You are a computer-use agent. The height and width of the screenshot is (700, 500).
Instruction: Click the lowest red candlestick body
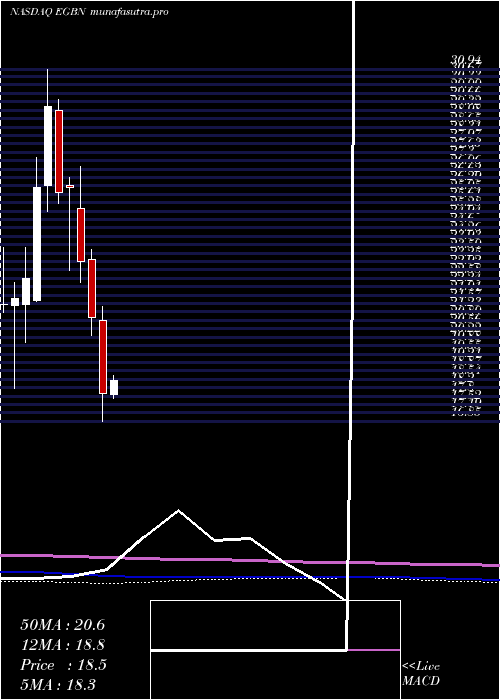(103, 357)
